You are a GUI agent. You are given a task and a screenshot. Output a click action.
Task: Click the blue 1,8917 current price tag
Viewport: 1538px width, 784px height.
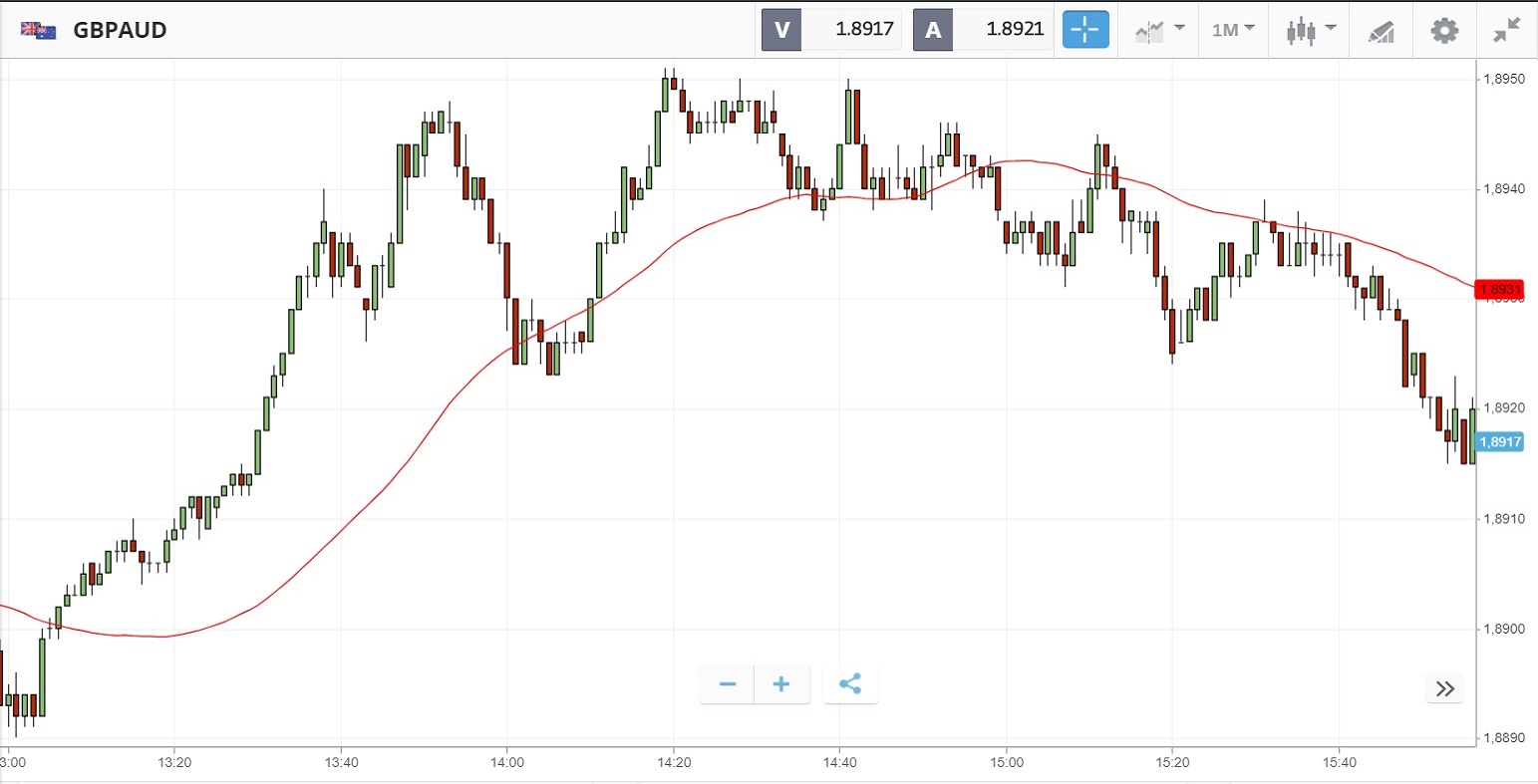point(1500,441)
